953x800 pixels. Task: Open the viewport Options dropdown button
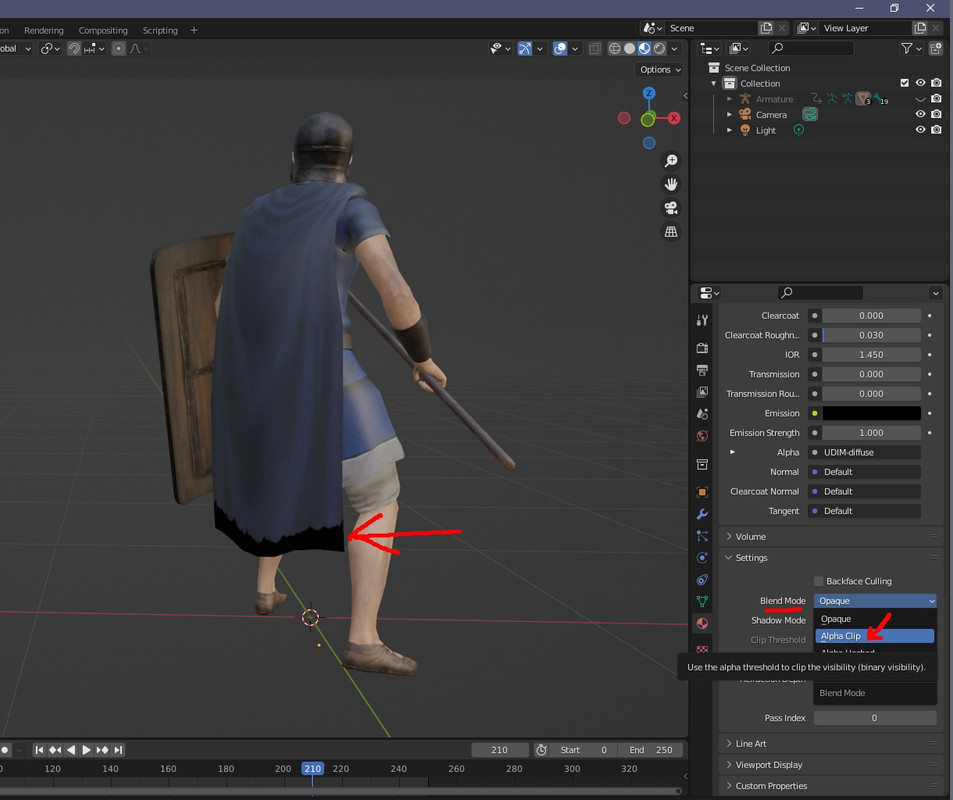(660, 70)
